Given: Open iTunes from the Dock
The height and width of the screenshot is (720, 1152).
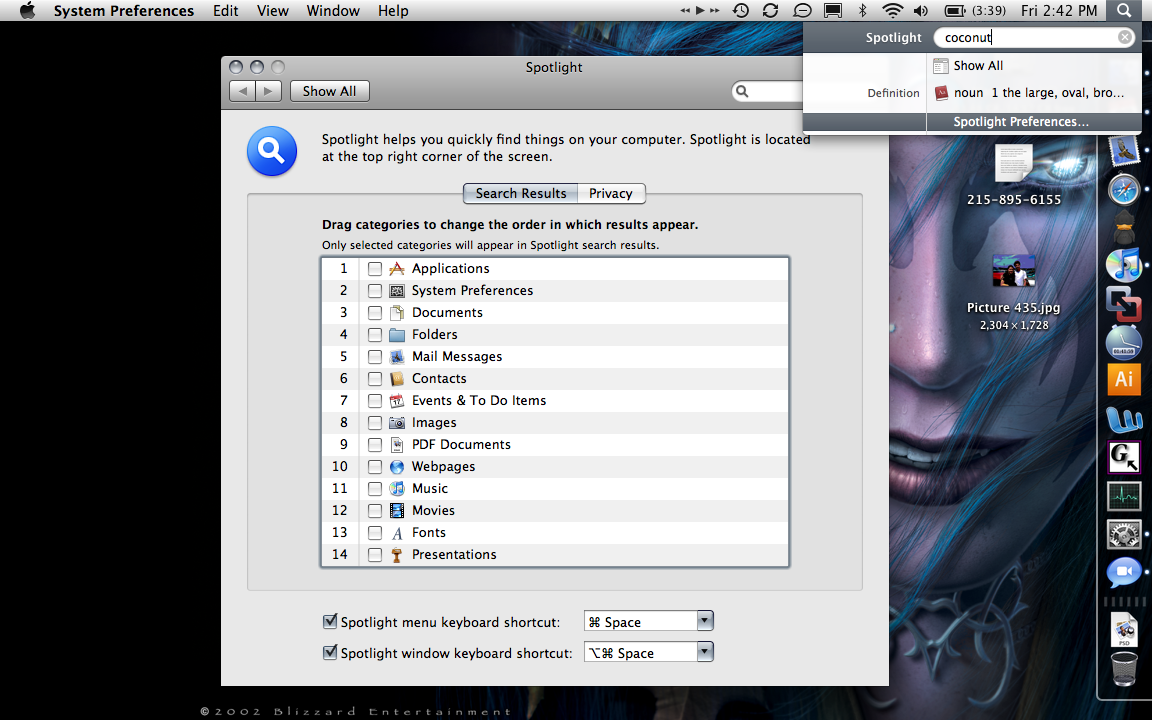Looking at the screenshot, I should pyautogui.click(x=1123, y=264).
